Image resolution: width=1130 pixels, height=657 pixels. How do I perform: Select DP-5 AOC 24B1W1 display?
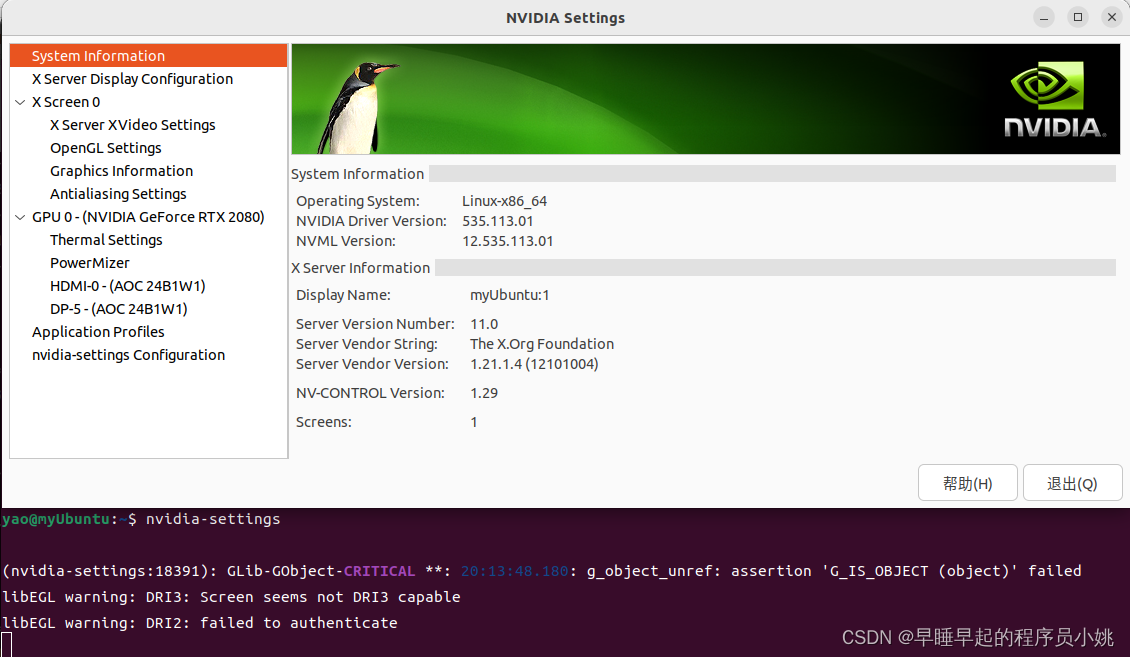click(119, 309)
